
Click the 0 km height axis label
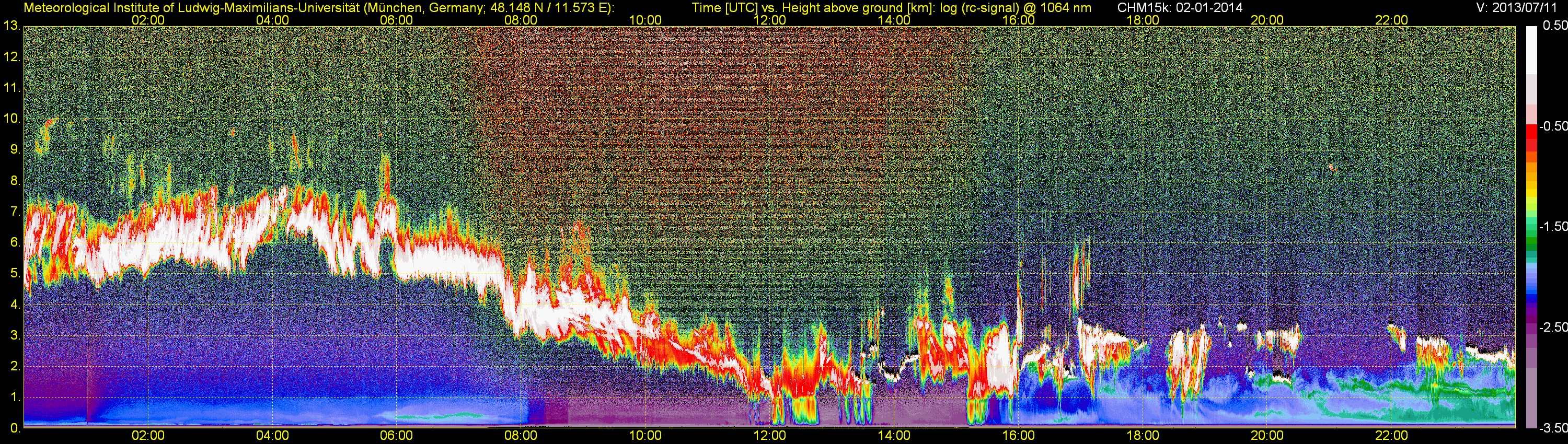15,428
